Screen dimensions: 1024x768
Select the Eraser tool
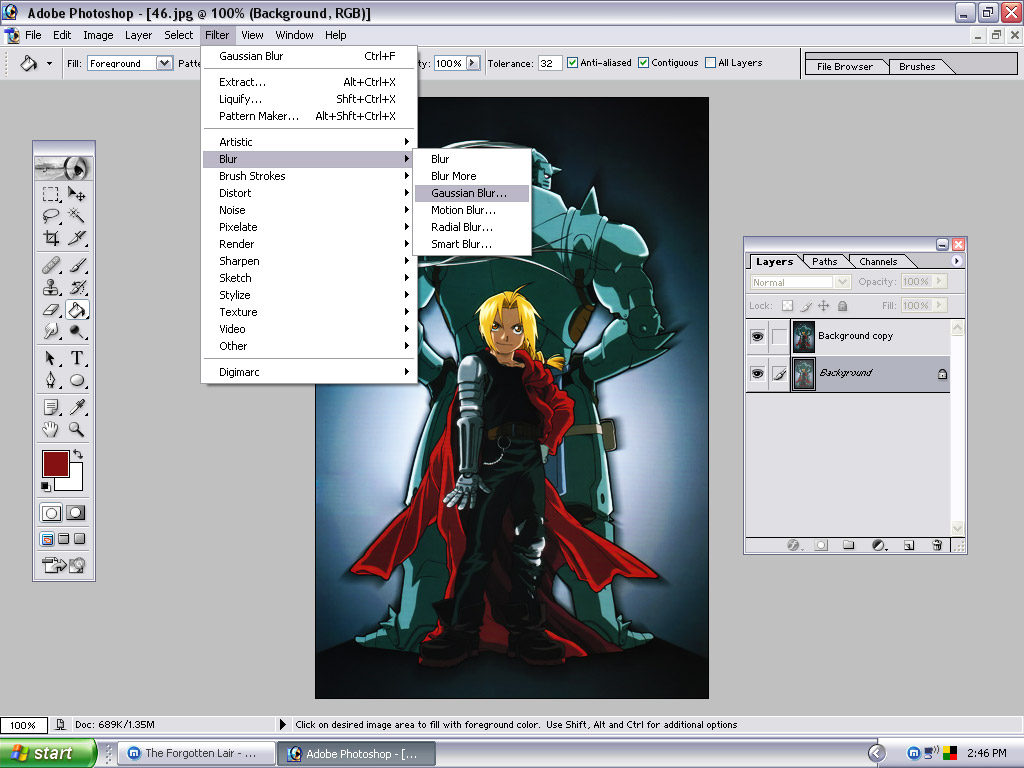coord(51,310)
